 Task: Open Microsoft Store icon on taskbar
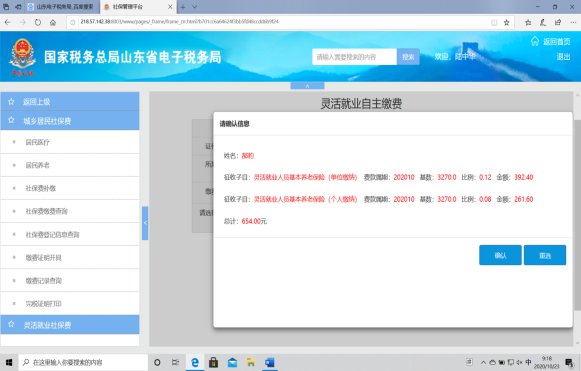pyautogui.click(x=213, y=362)
